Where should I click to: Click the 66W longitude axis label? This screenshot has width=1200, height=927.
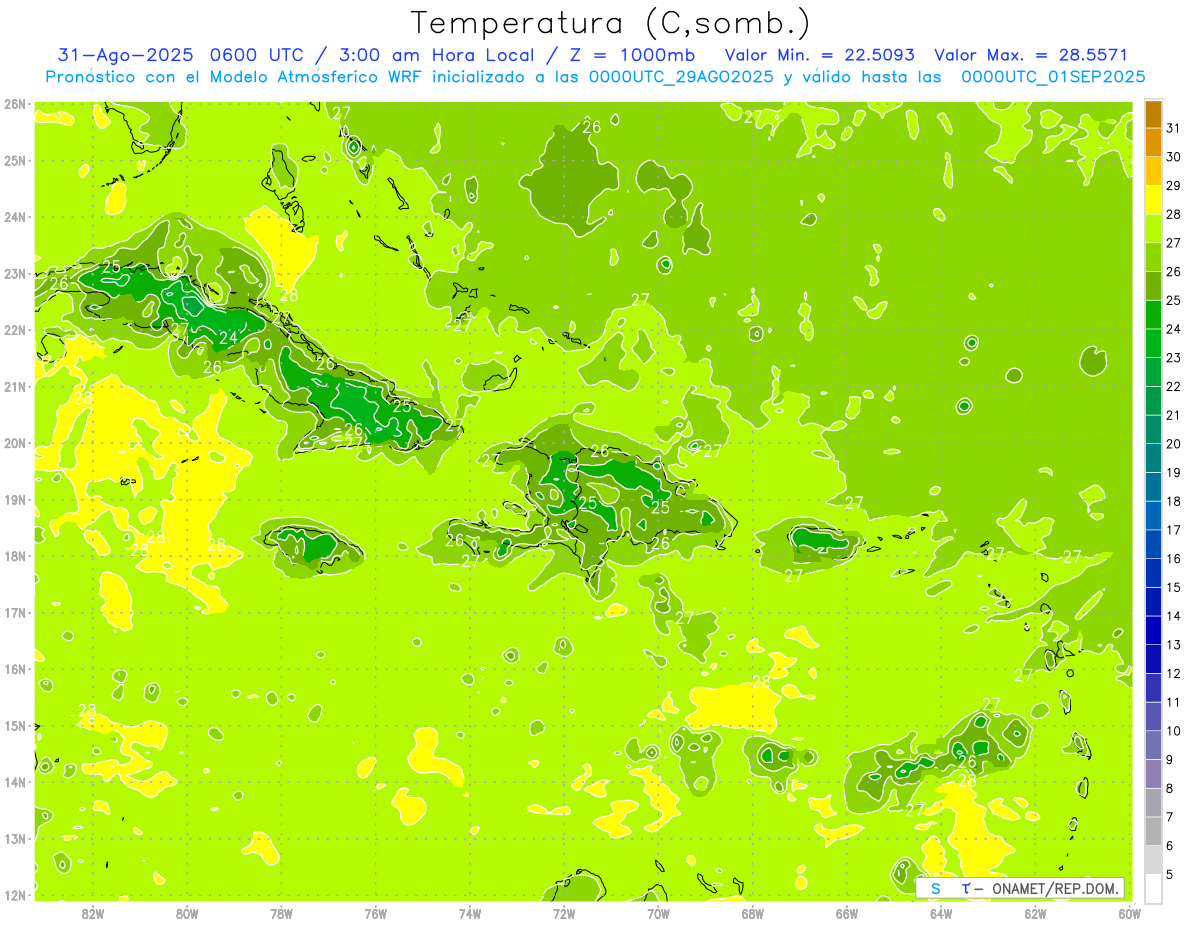(846, 914)
